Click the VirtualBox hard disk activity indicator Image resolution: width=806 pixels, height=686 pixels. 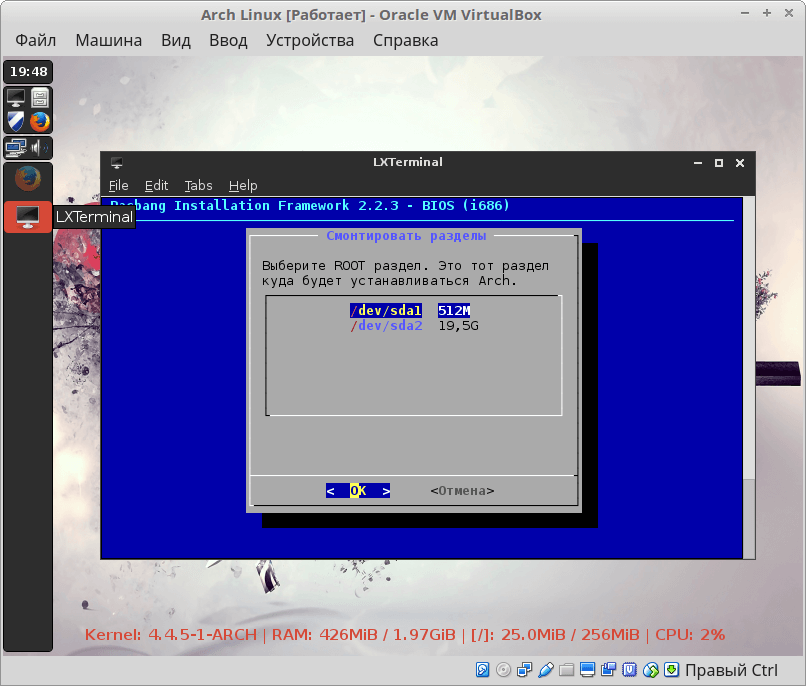483,669
